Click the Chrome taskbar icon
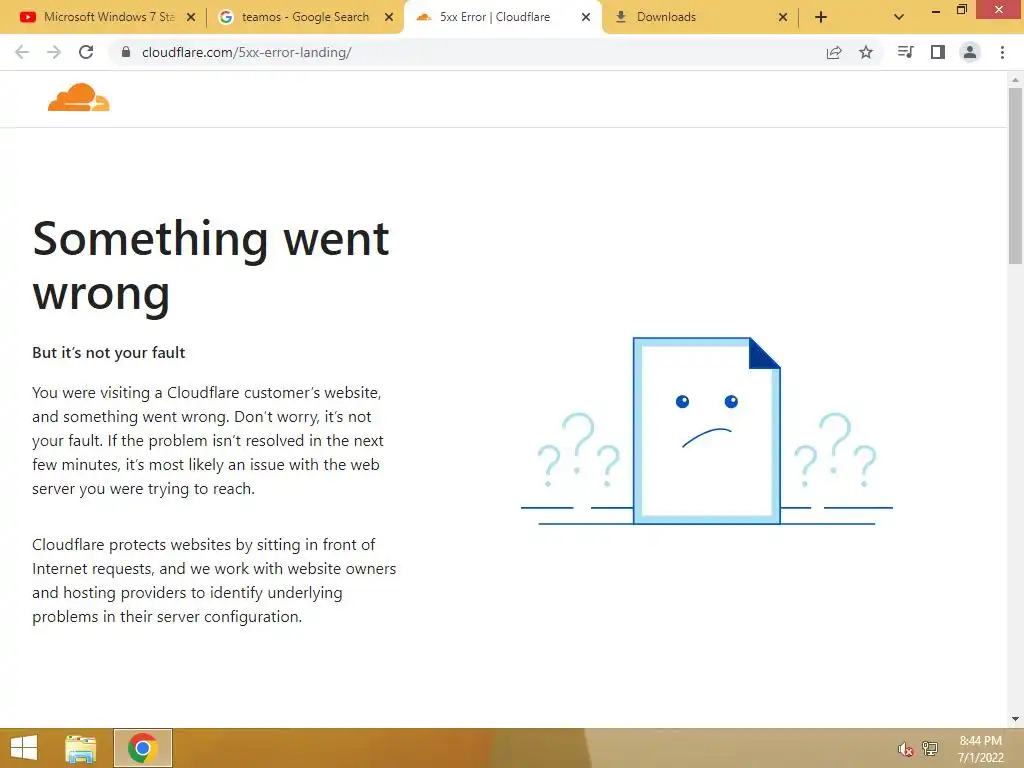Screen dimensions: 1024x768 coord(143,748)
